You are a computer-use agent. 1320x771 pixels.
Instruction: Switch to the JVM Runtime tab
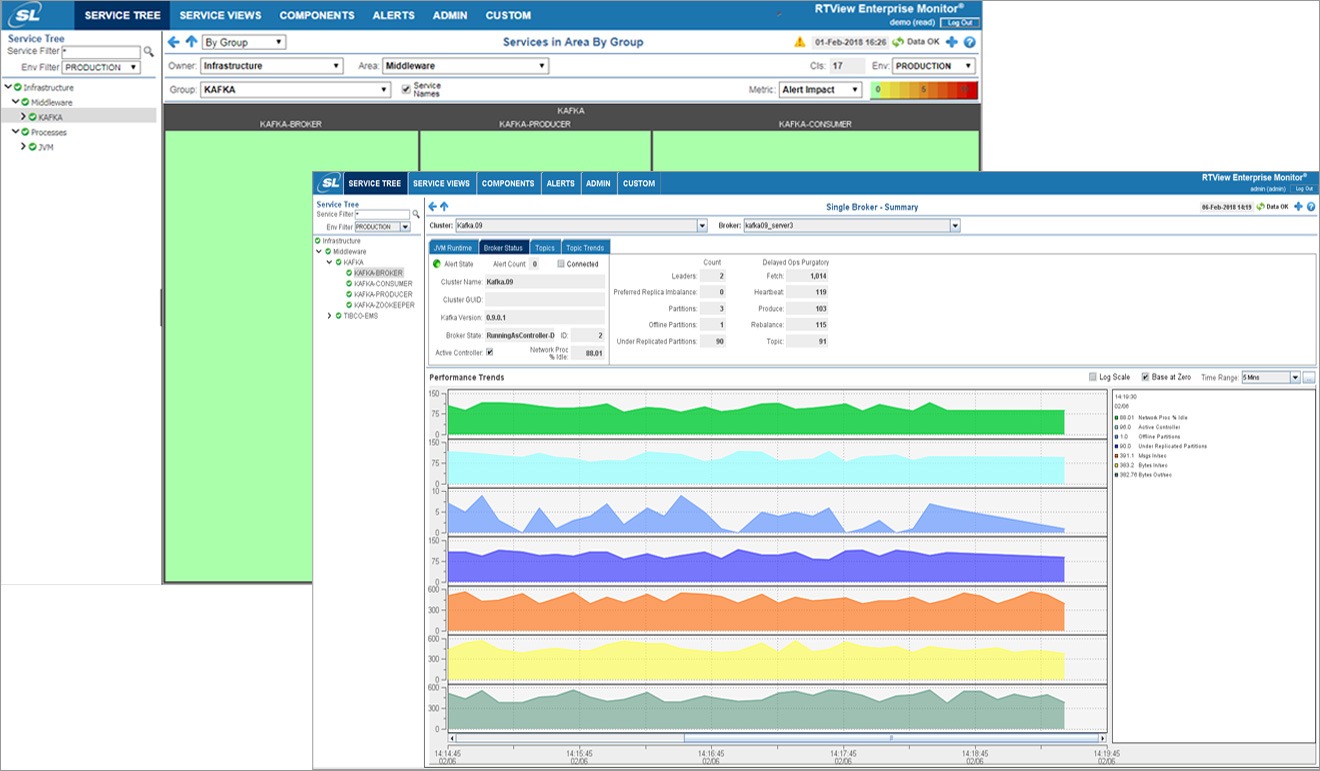click(452, 247)
